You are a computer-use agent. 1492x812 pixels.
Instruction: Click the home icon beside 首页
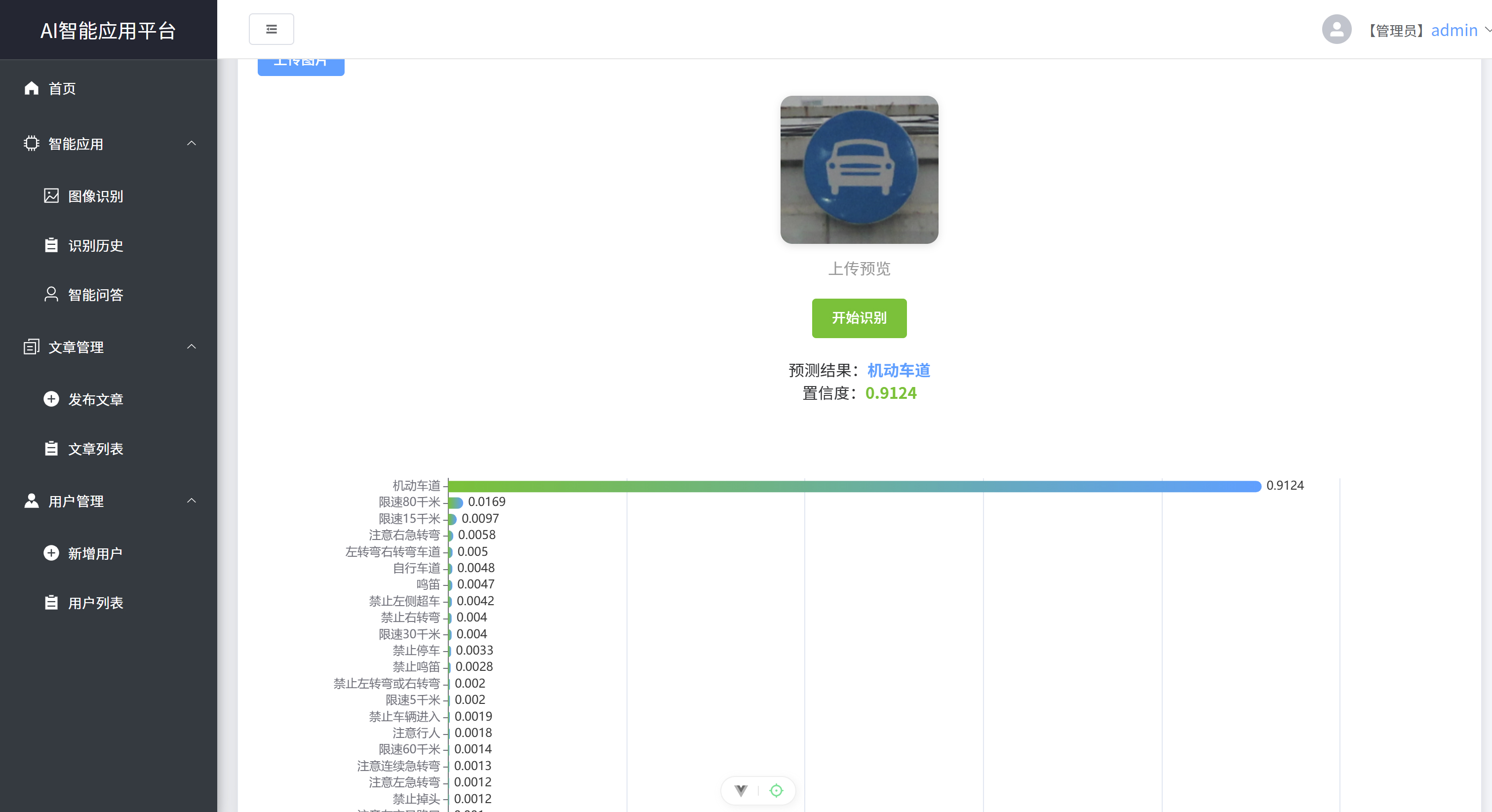[31, 88]
